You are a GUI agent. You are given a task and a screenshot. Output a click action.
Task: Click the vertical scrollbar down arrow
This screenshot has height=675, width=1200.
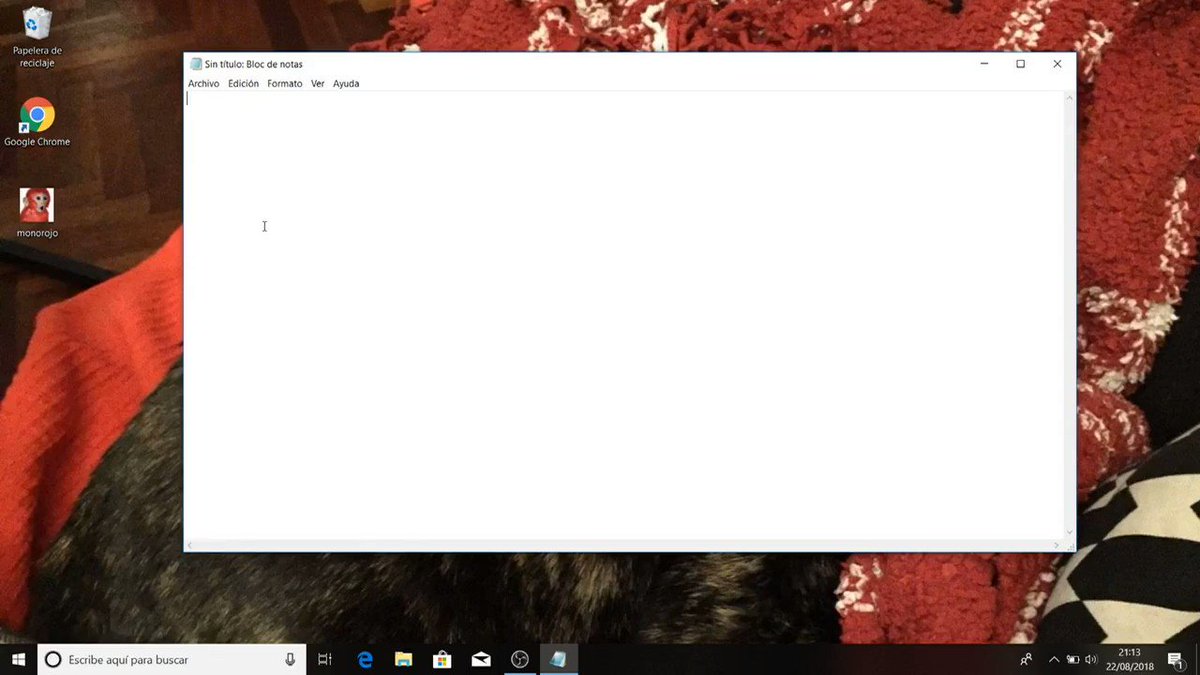(x=1071, y=533)
